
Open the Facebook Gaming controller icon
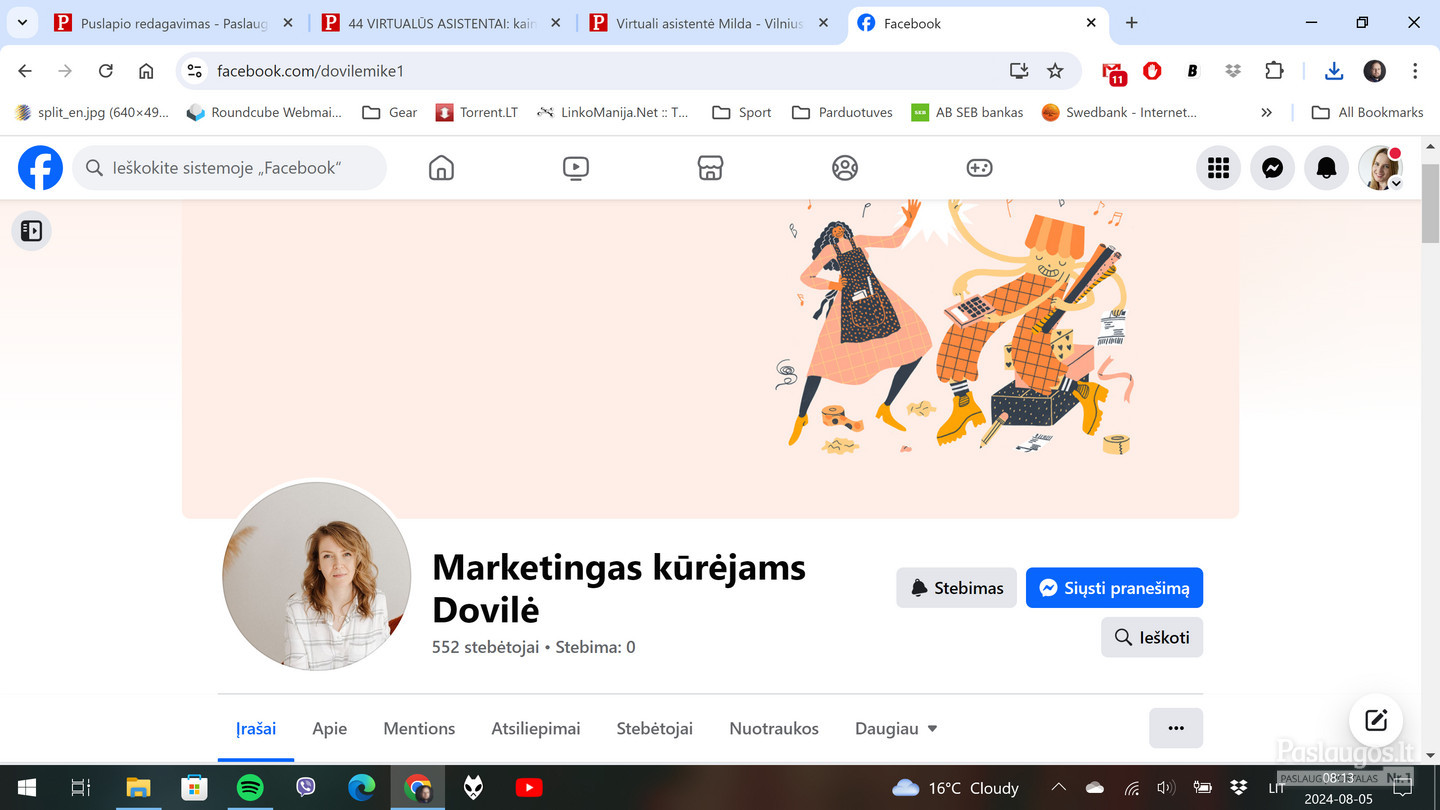pos(979,168)
